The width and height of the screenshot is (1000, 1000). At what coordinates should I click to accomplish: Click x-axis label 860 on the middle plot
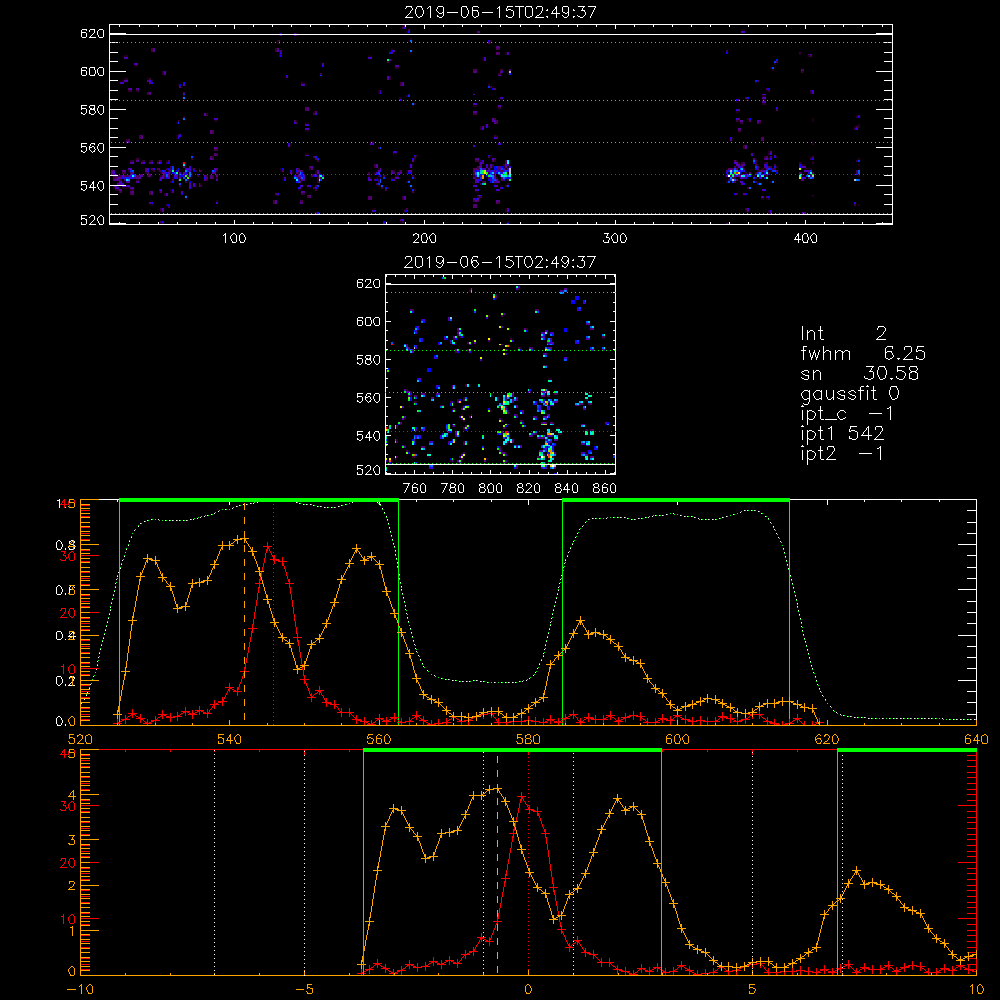[605, 488]
